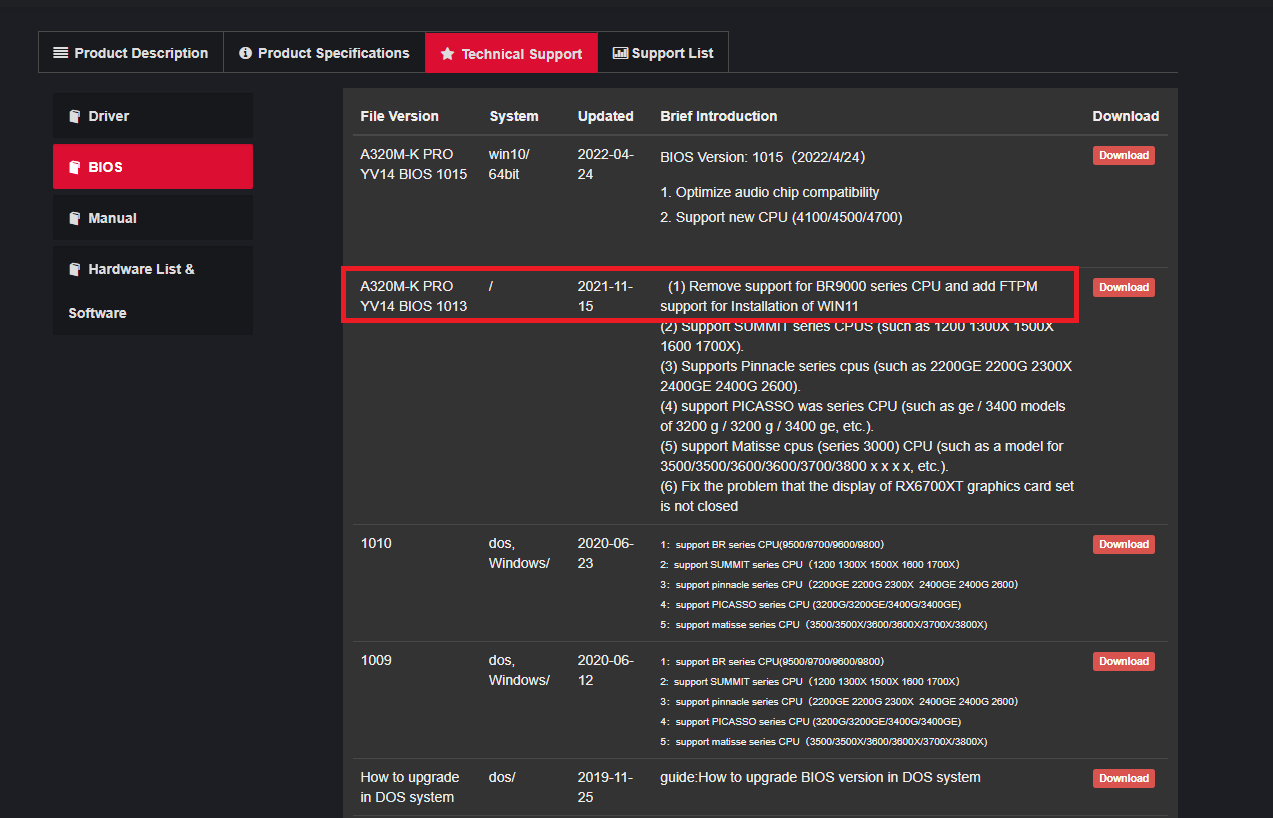Screen dimensions: 1273x818
Task: Click the 'dos, Windows/' cell in row 1010
Action: [520, 553]
